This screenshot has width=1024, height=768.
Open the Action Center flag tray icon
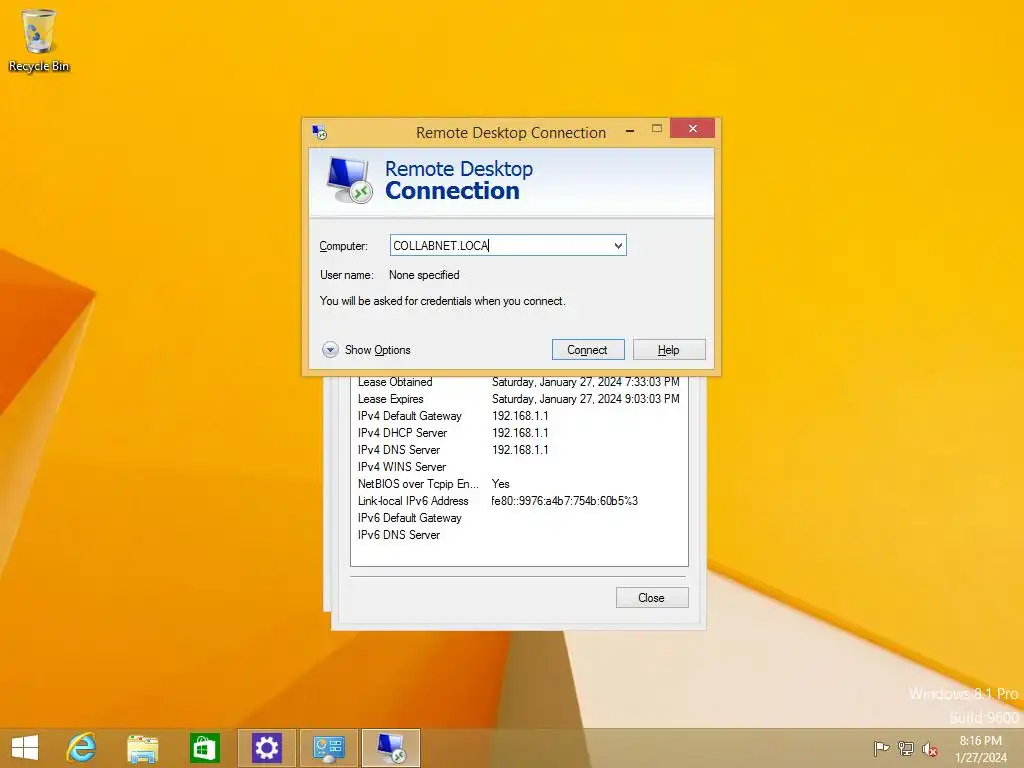coord(881,748)
